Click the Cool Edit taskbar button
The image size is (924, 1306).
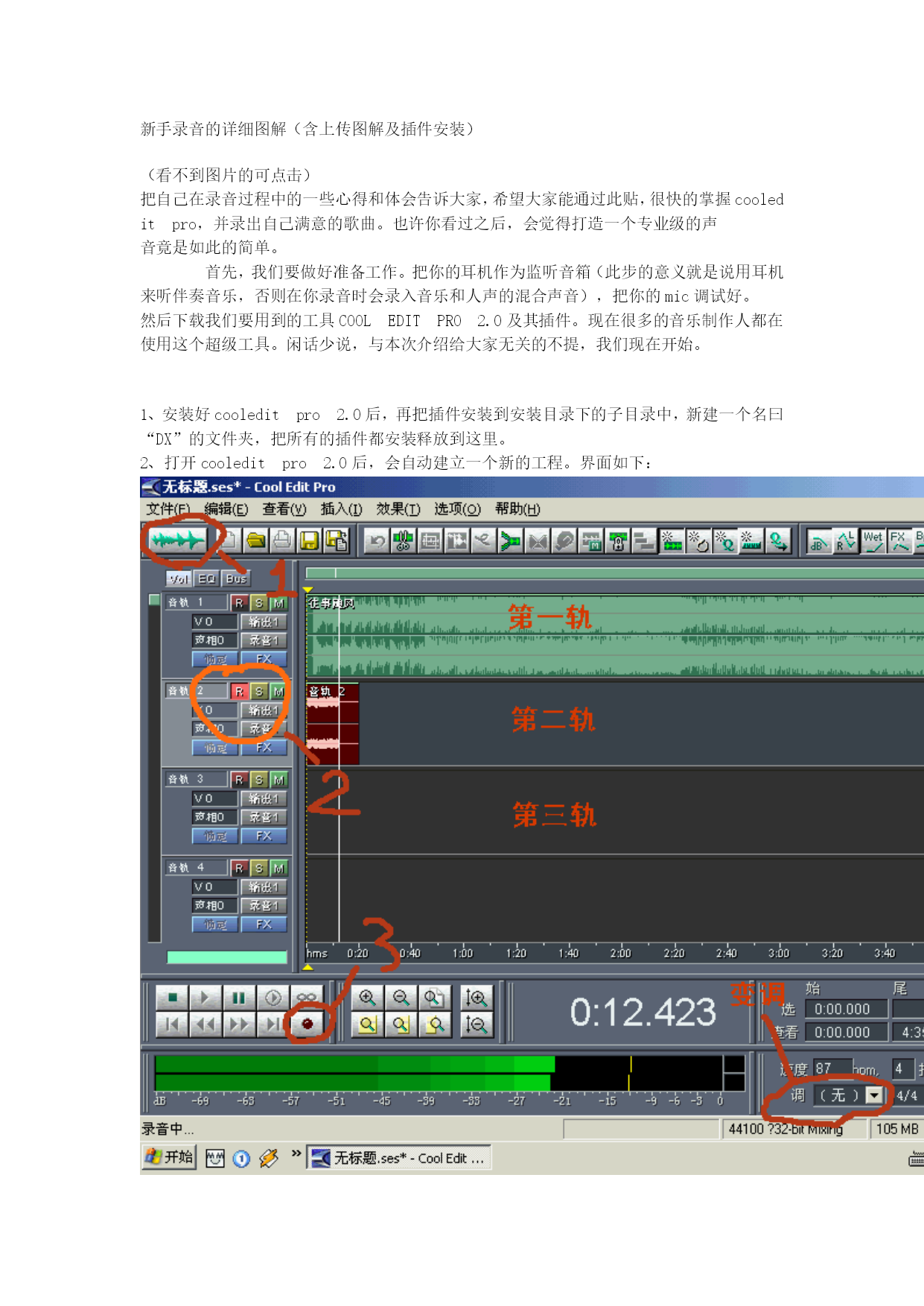(399, 1158)
